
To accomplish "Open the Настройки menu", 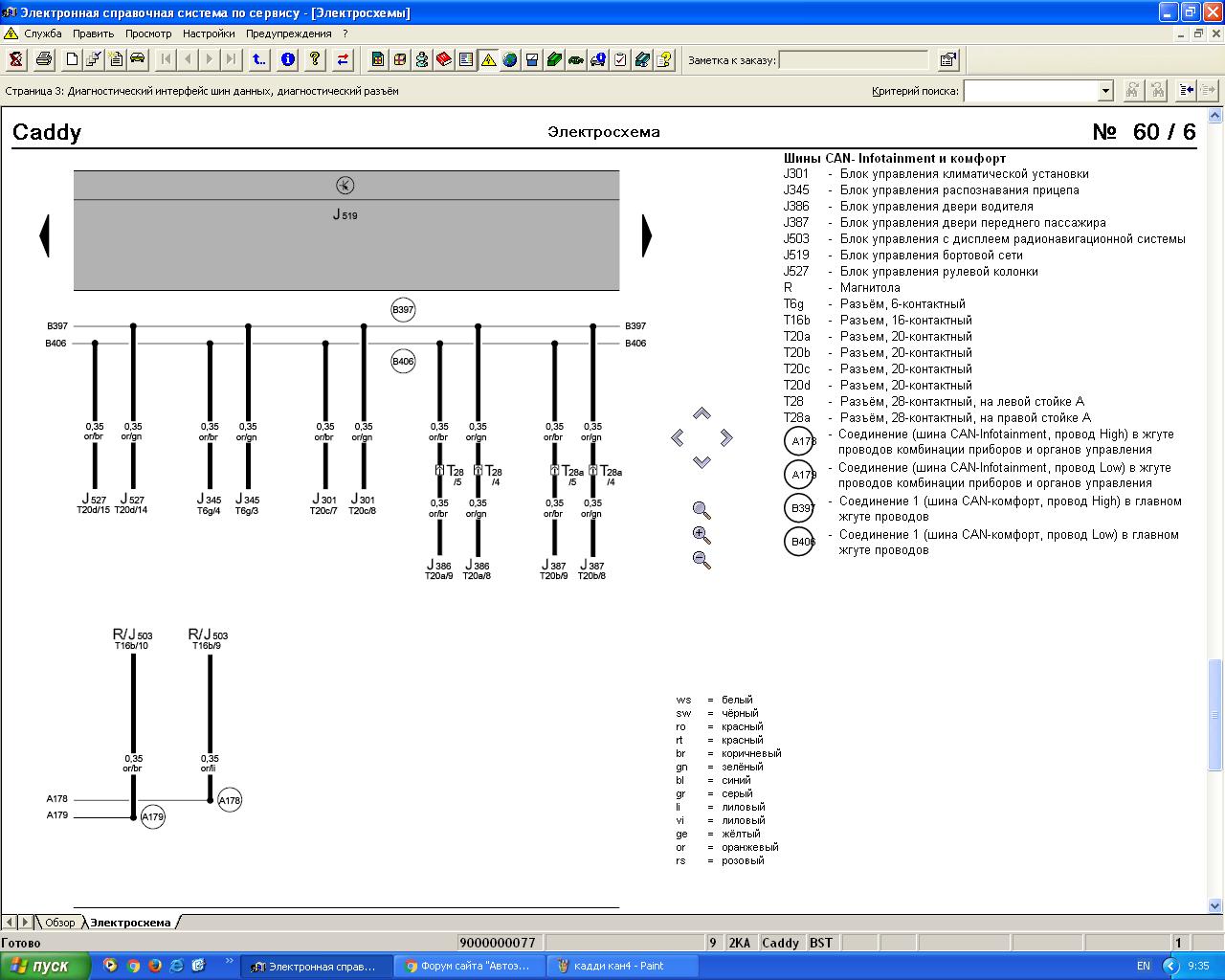I will click(209, 33).
